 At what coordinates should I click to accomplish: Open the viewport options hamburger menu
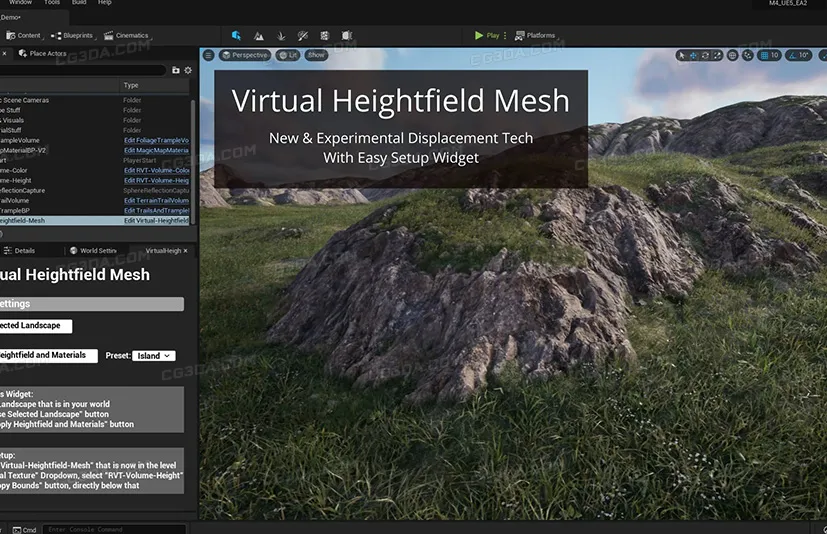(208, 55)
